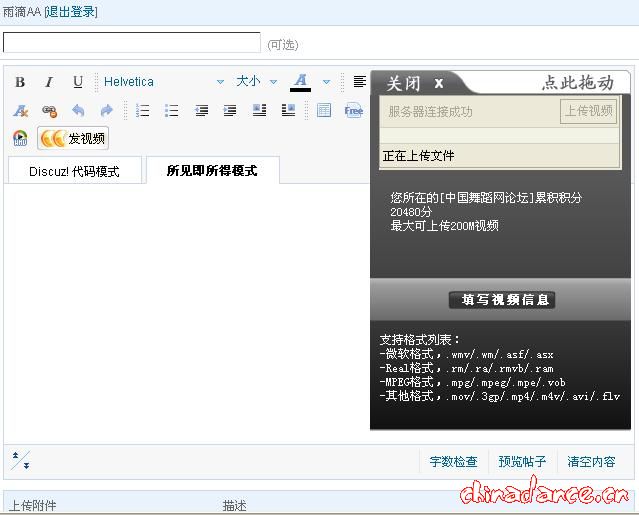Click the -MPEG格式 format line
This screenshot has width=639, height=515.
pyautogui.click(x=473, y=382)
